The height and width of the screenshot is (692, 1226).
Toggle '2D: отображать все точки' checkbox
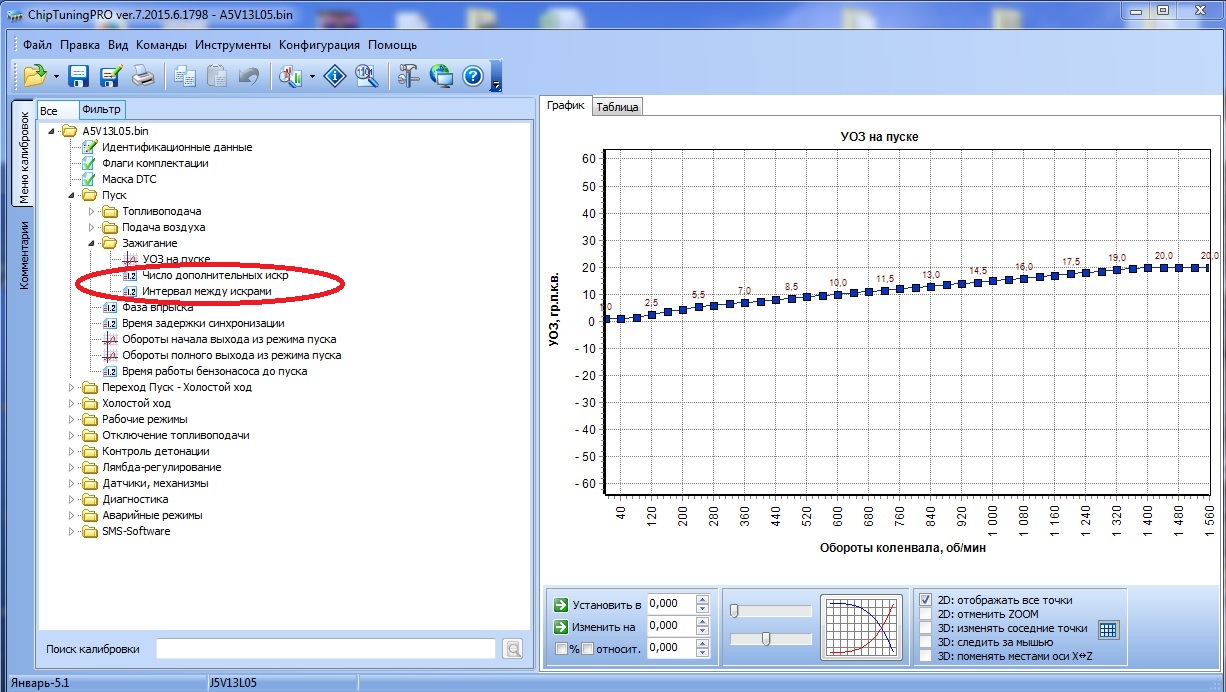(926, 600)
